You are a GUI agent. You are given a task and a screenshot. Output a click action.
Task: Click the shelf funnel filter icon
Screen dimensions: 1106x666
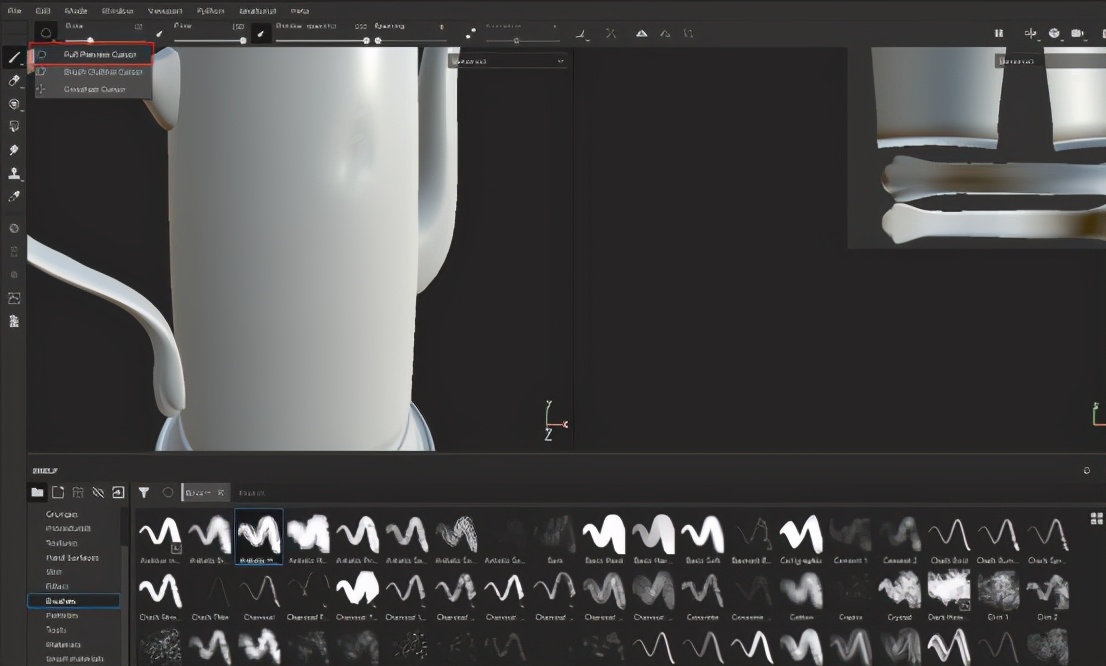144,492
